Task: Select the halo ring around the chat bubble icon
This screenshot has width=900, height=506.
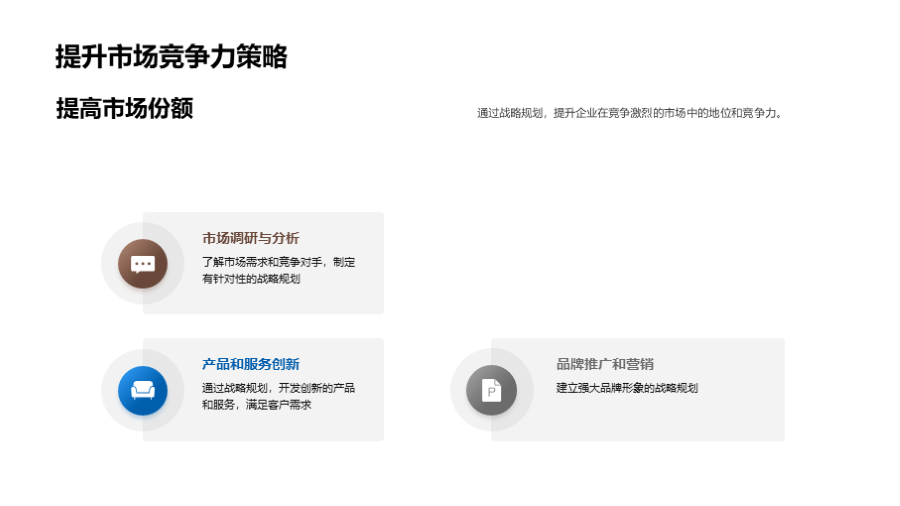Action: tap(109, 264)
